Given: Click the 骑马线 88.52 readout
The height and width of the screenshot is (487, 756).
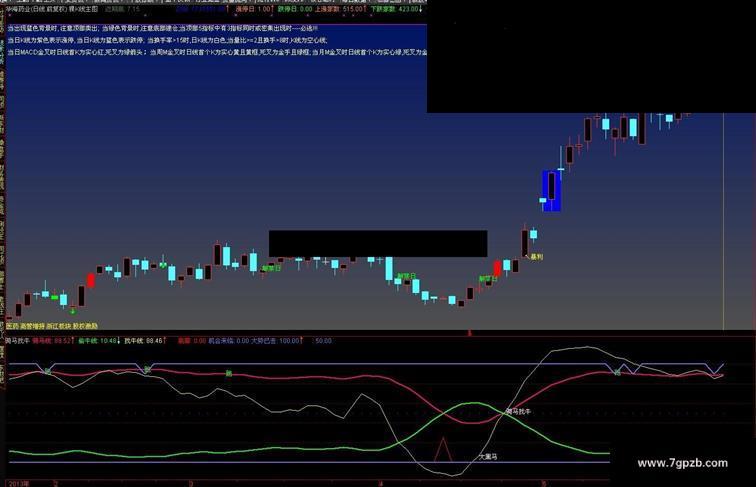Looking at the screenshot, I should point(52,340).
